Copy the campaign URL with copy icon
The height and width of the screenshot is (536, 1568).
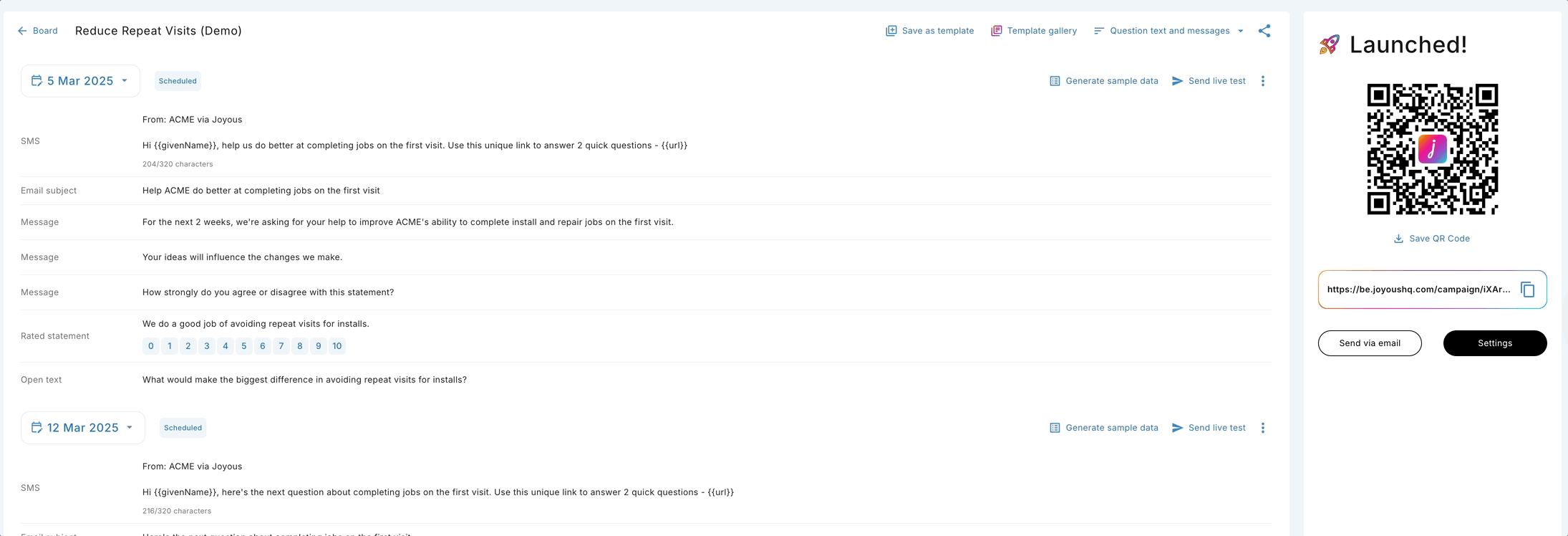[x=1527, y=289]
